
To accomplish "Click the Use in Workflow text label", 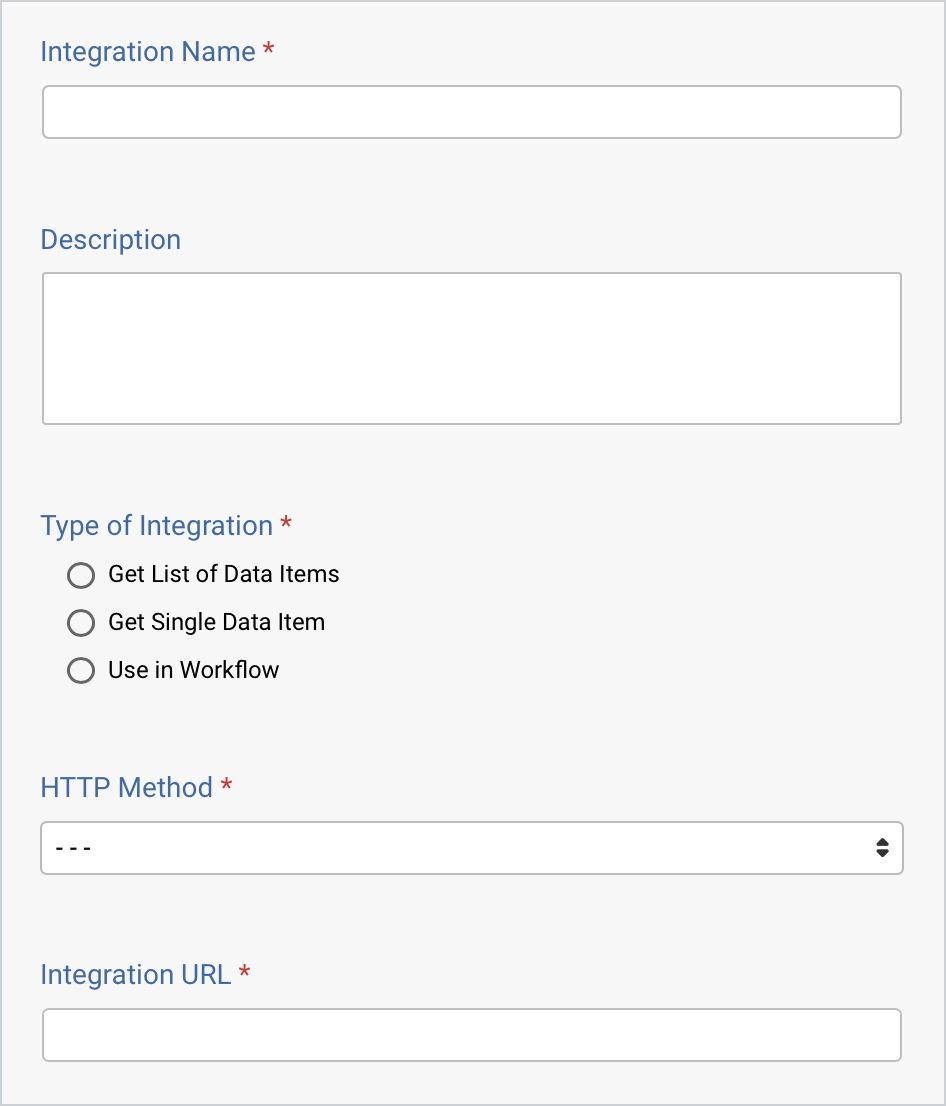I will click(193, 670).
